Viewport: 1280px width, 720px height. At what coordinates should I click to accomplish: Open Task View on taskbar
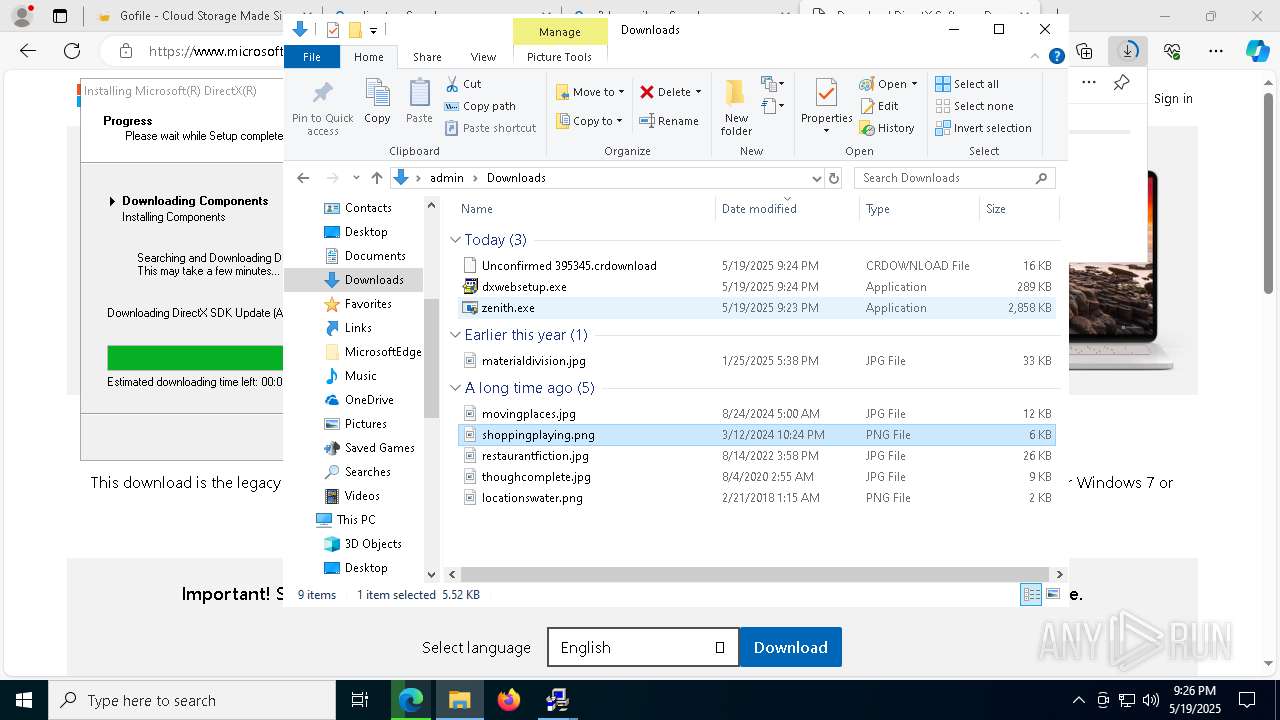pos(360,700)
